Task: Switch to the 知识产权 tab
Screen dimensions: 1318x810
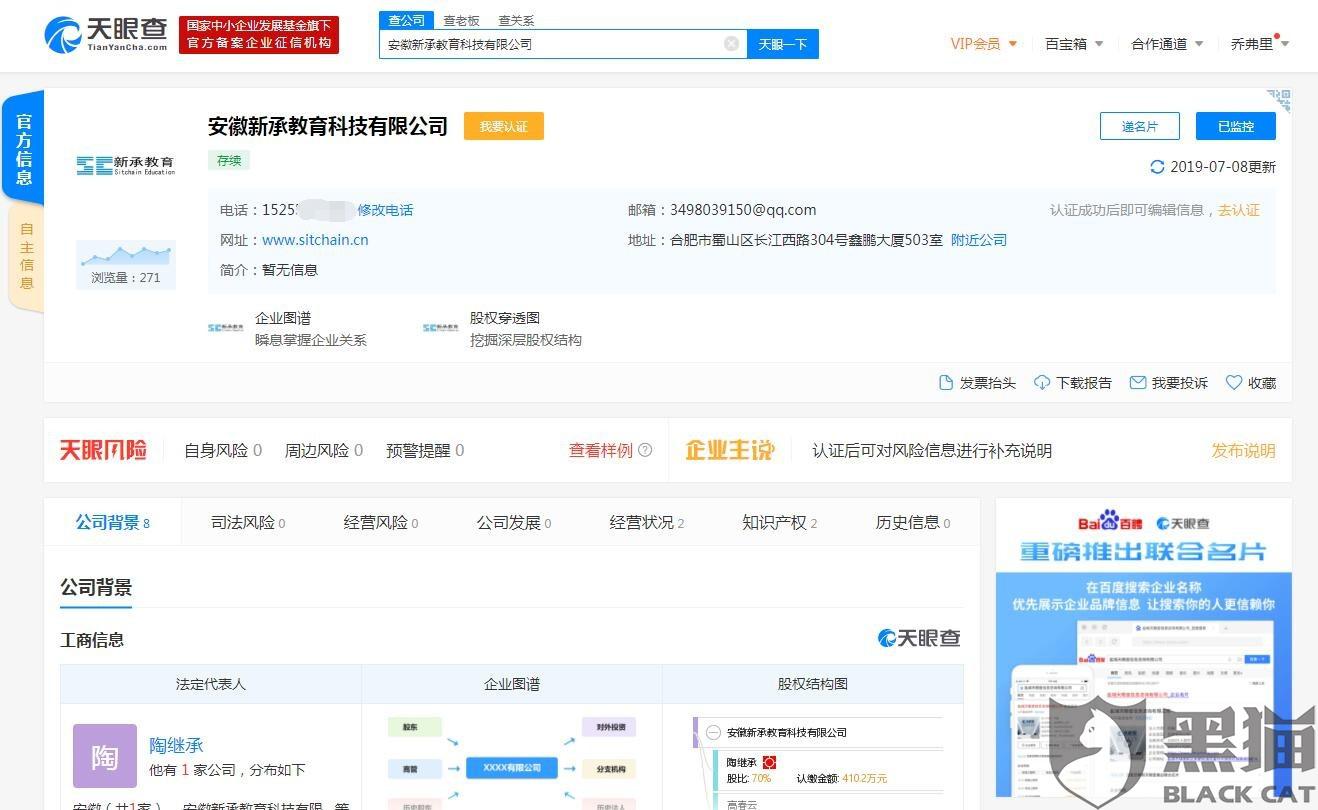Action: [779, 522]
